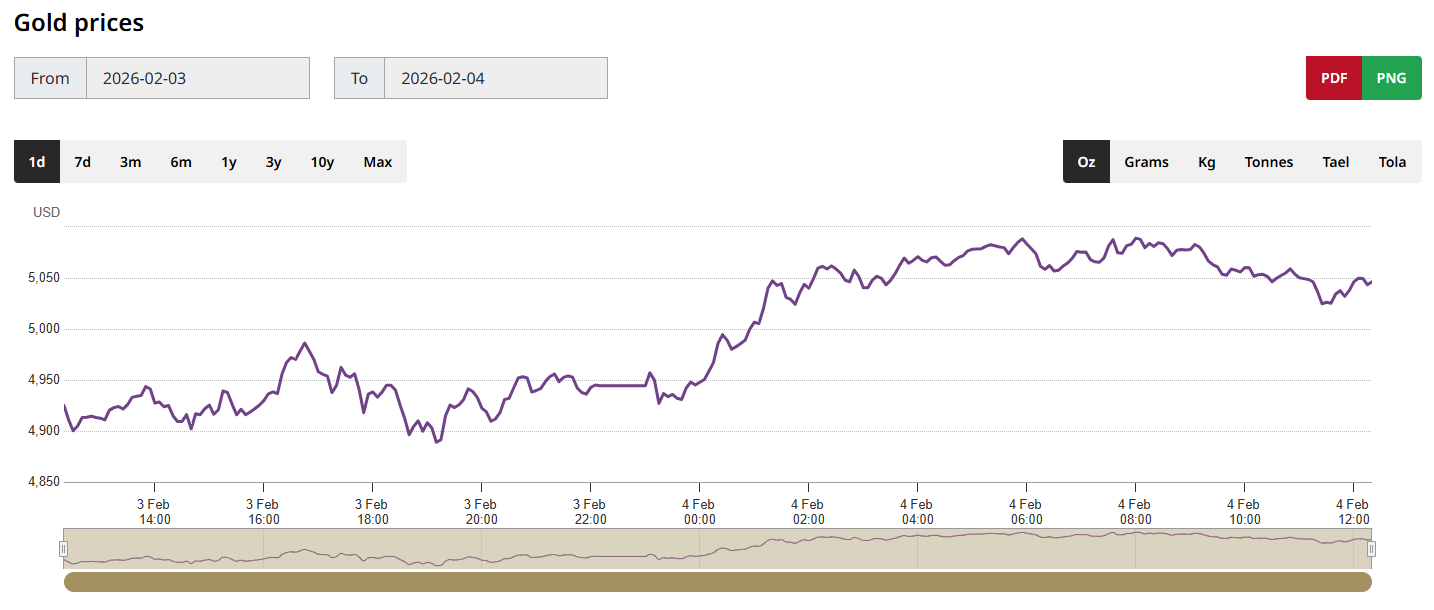Click the brown horizontal scrollbar below chart

(x=717, y=582)
